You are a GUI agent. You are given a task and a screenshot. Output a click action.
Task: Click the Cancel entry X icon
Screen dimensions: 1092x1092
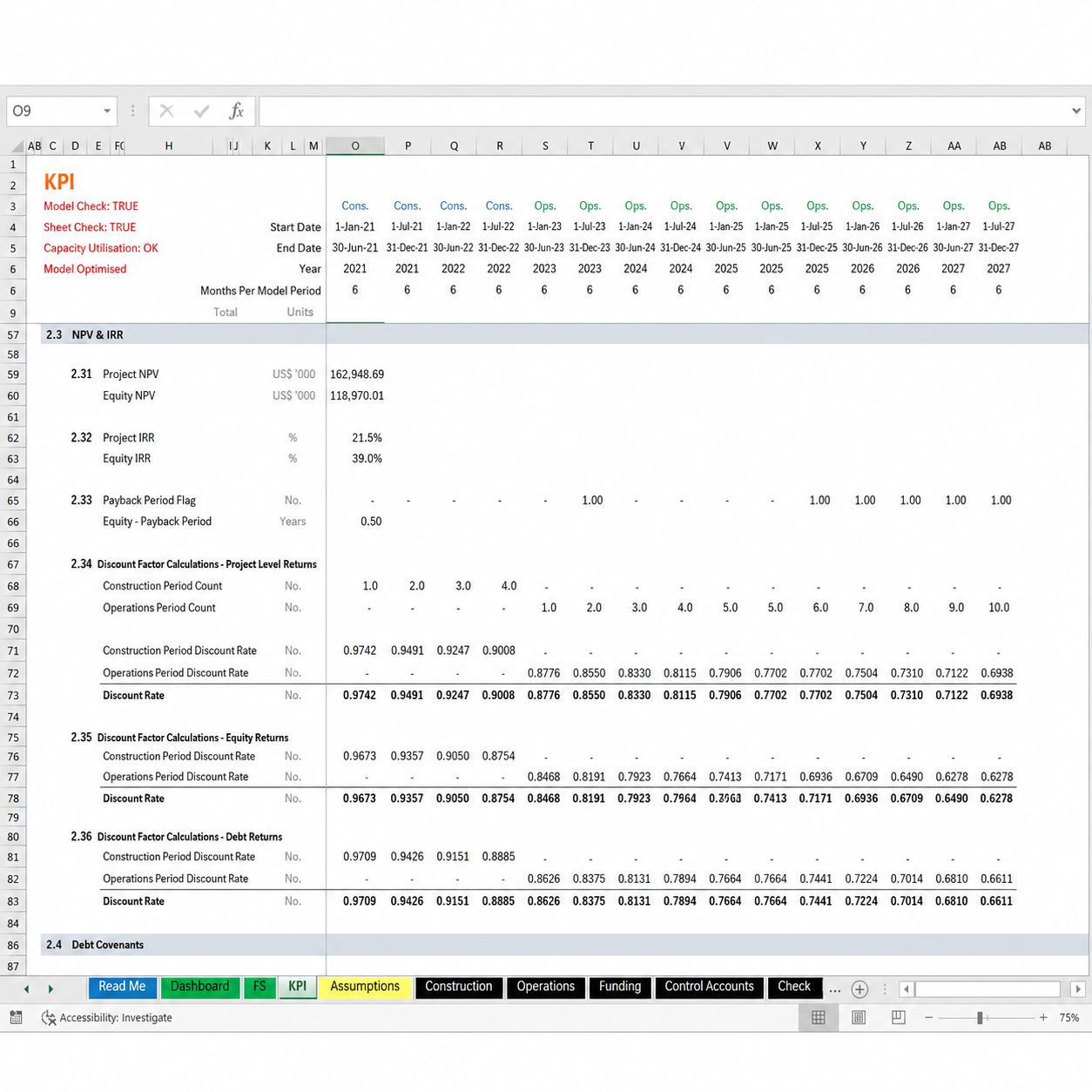click(166, 111)
